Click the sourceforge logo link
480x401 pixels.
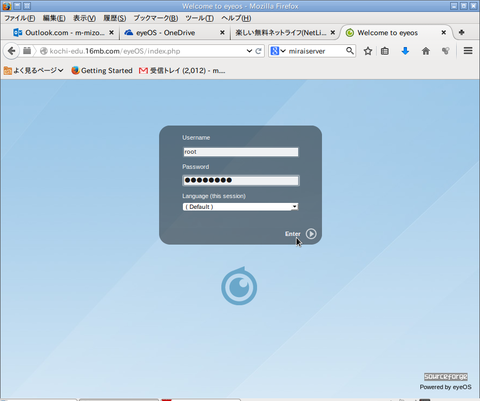point(446,377)
